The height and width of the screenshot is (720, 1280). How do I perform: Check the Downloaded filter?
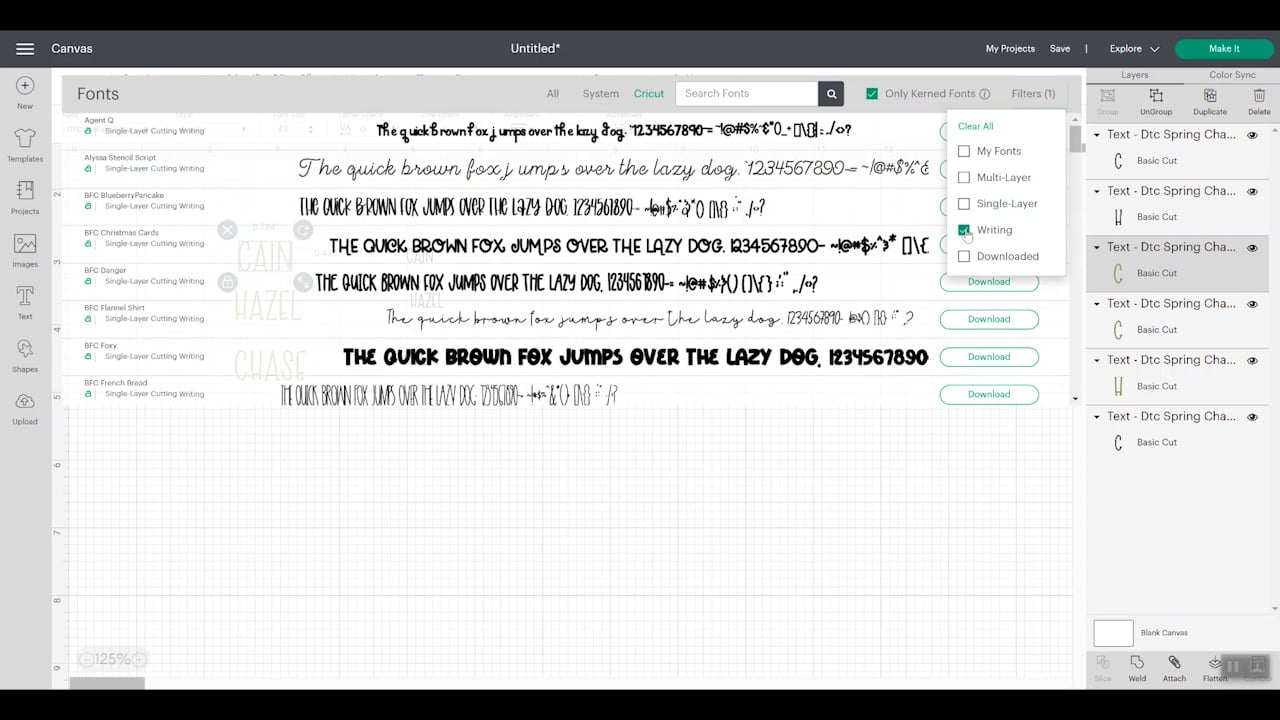point(964,256)
